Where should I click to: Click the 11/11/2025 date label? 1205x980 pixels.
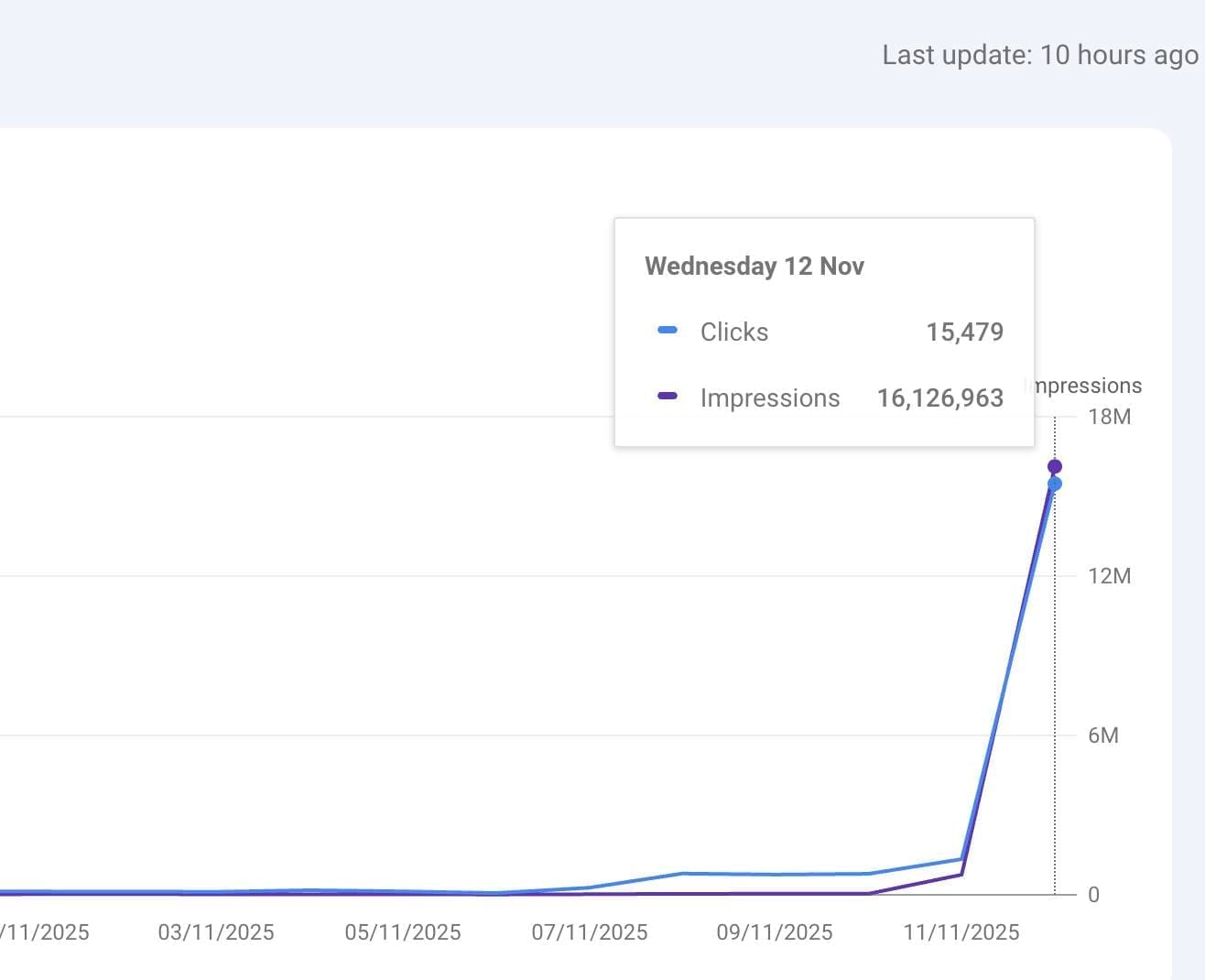point(961,932)
